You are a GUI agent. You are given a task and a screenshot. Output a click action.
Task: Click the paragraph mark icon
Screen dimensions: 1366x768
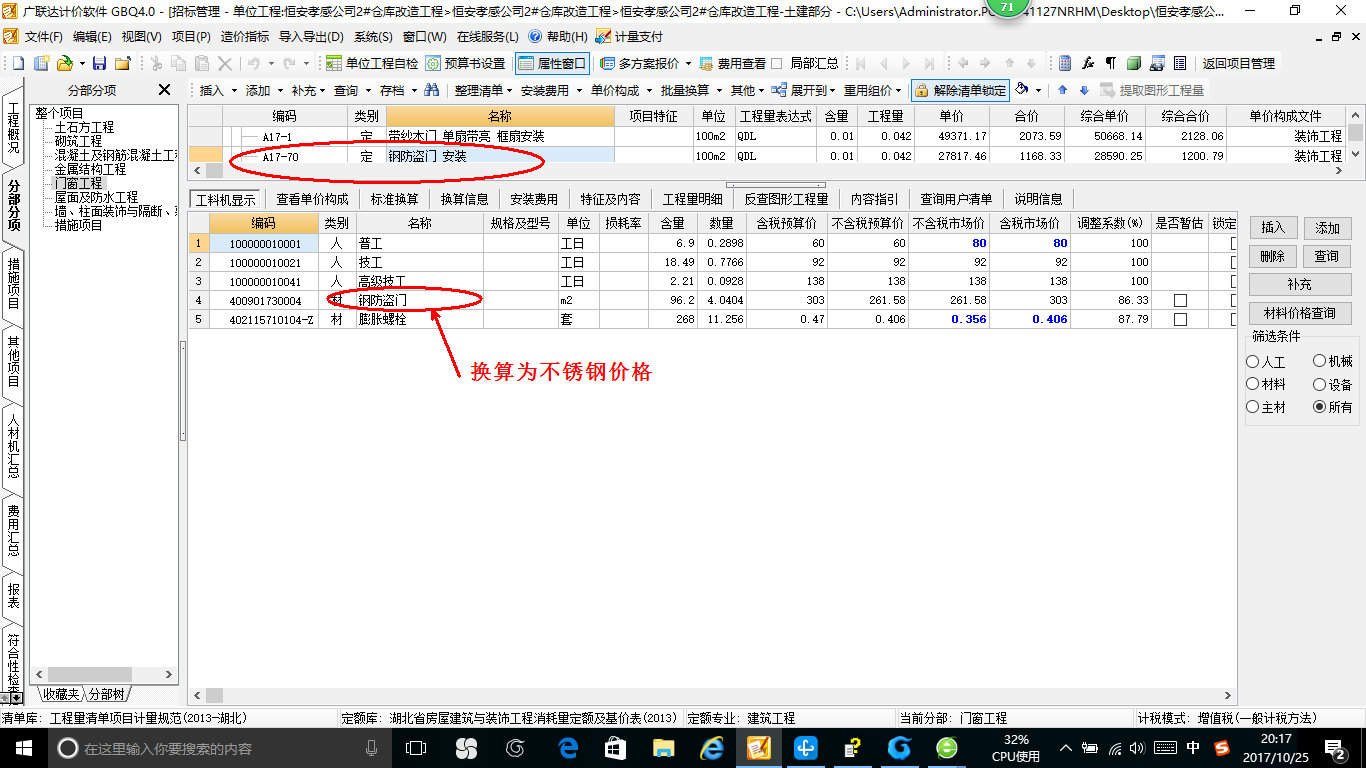tap(1110, 63)
